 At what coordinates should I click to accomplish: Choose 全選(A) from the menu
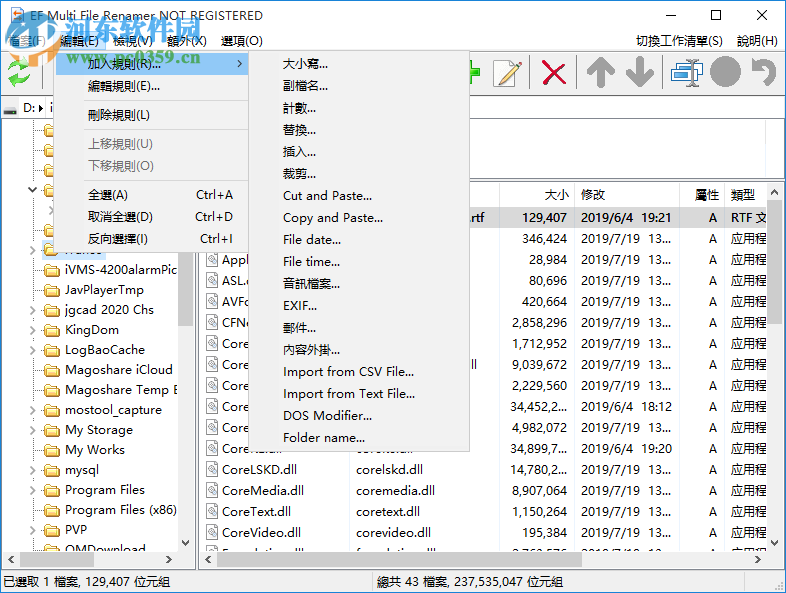[152, 194]
